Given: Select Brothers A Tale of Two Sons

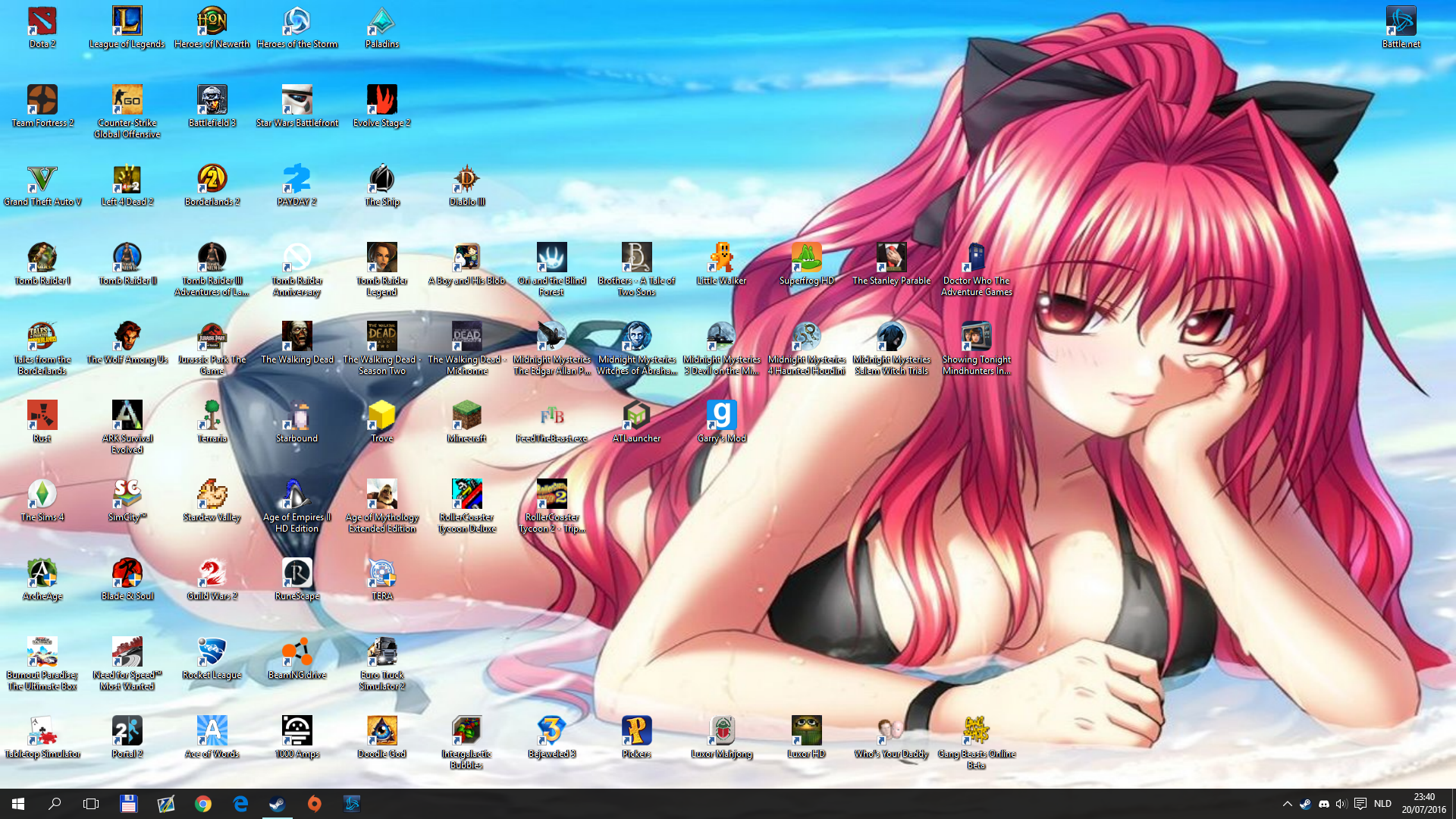Looking at the screenshot, I should pyautogui.click(x=636, y=269).
